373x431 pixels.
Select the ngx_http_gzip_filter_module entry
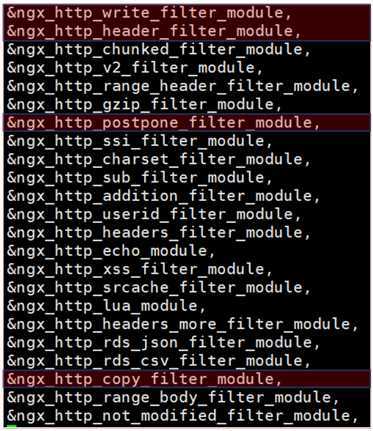pyautogui.click(x=144, y=105)
